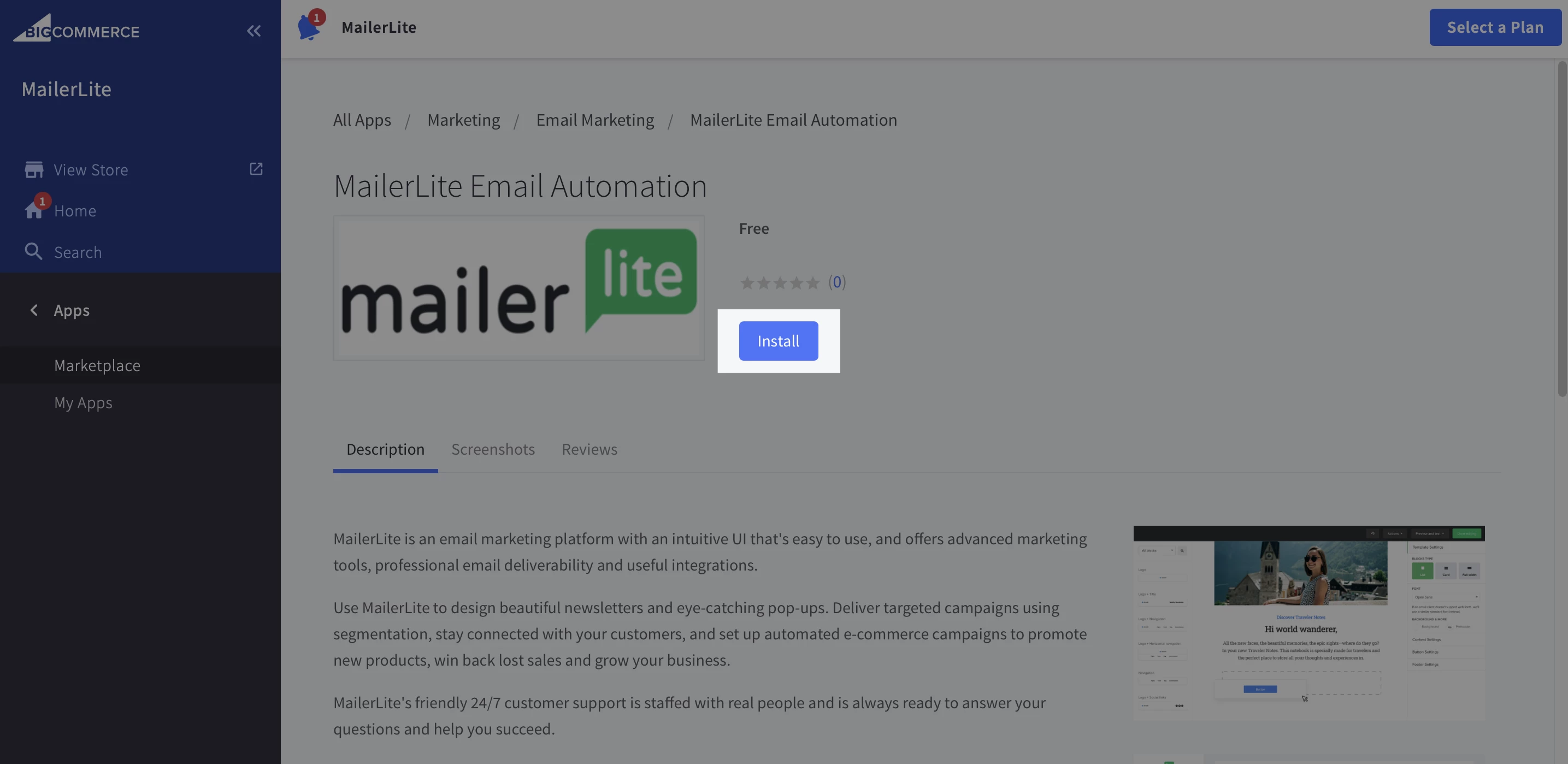The width and height of the screenshot is (1568, 764).
Task: Open store via external link icon
Action: [x=256, y=169]
